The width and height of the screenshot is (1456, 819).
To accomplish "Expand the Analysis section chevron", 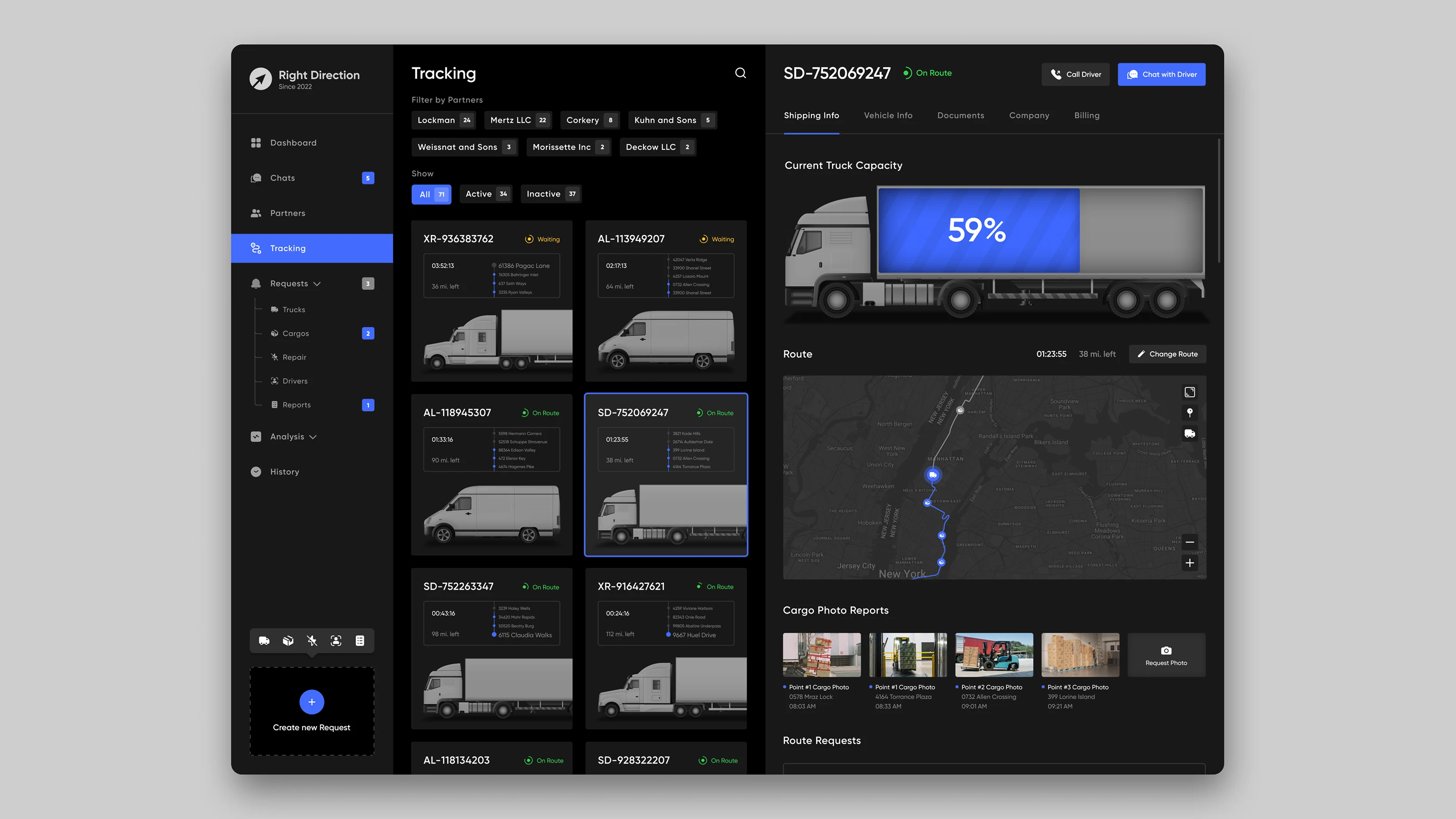I will (x=313, y=437).
